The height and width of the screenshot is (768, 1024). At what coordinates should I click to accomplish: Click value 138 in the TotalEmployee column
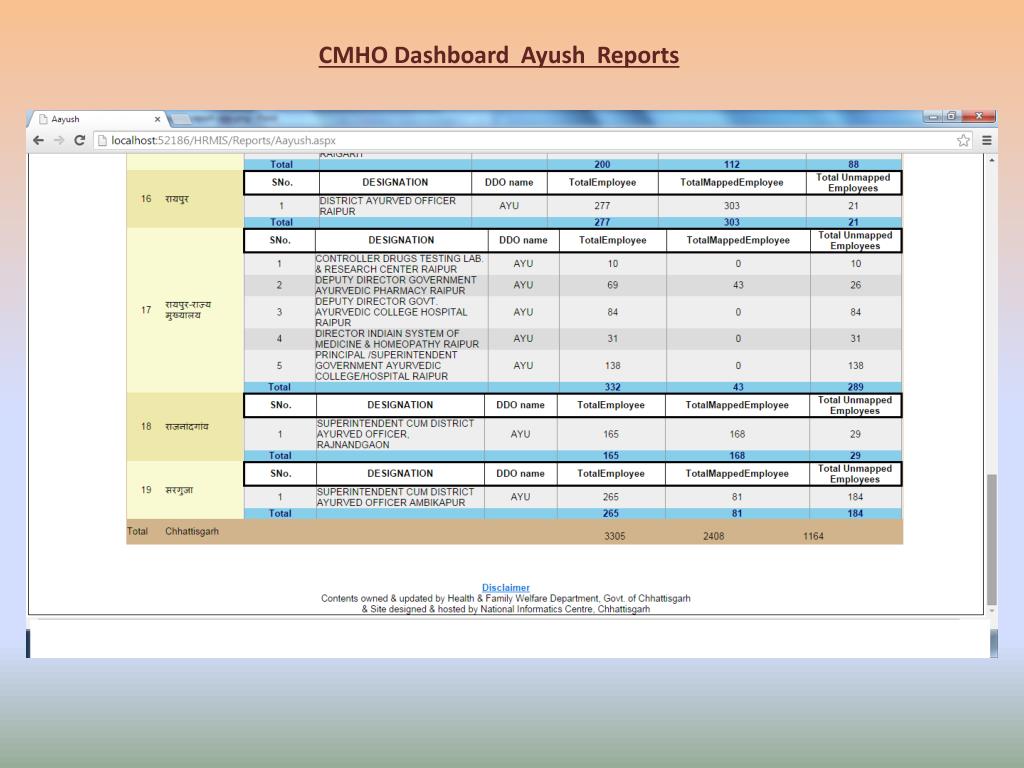coord(613,366)
